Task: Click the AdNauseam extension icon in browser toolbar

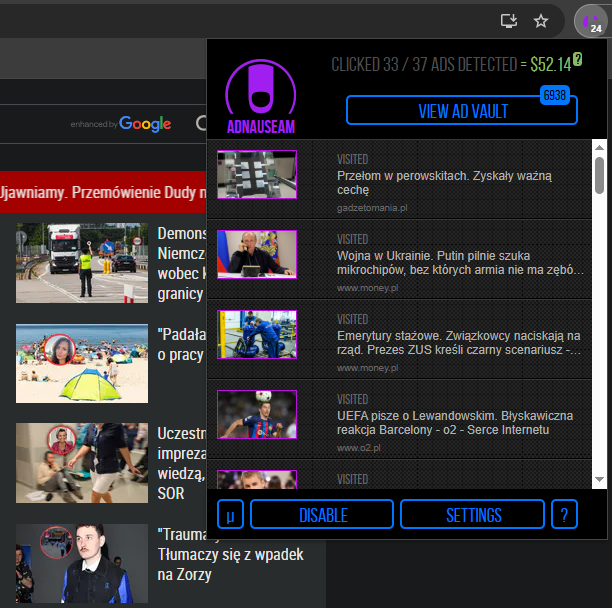Action: pos(591,20)
